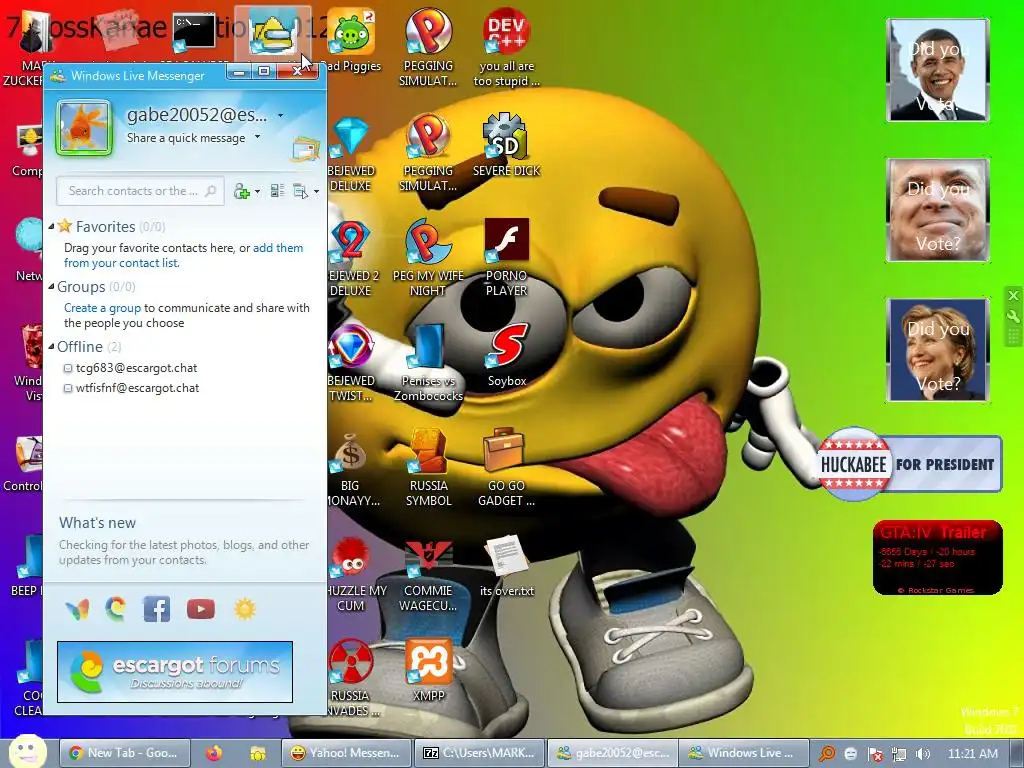Screen dimensions: 1024x768
Task: Select the Soybox desktop icon
Action: point(507,356)
